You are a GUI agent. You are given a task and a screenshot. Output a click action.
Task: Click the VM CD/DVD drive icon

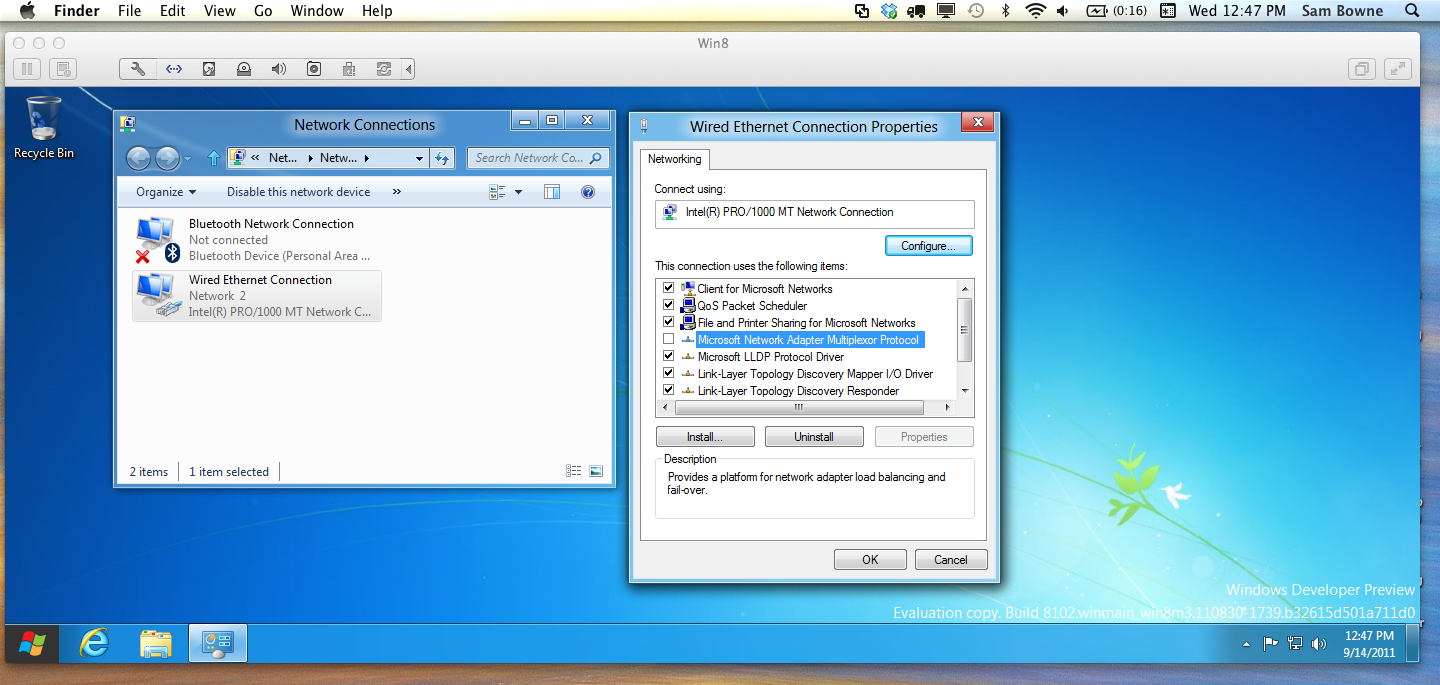click(x=244, y=69)
